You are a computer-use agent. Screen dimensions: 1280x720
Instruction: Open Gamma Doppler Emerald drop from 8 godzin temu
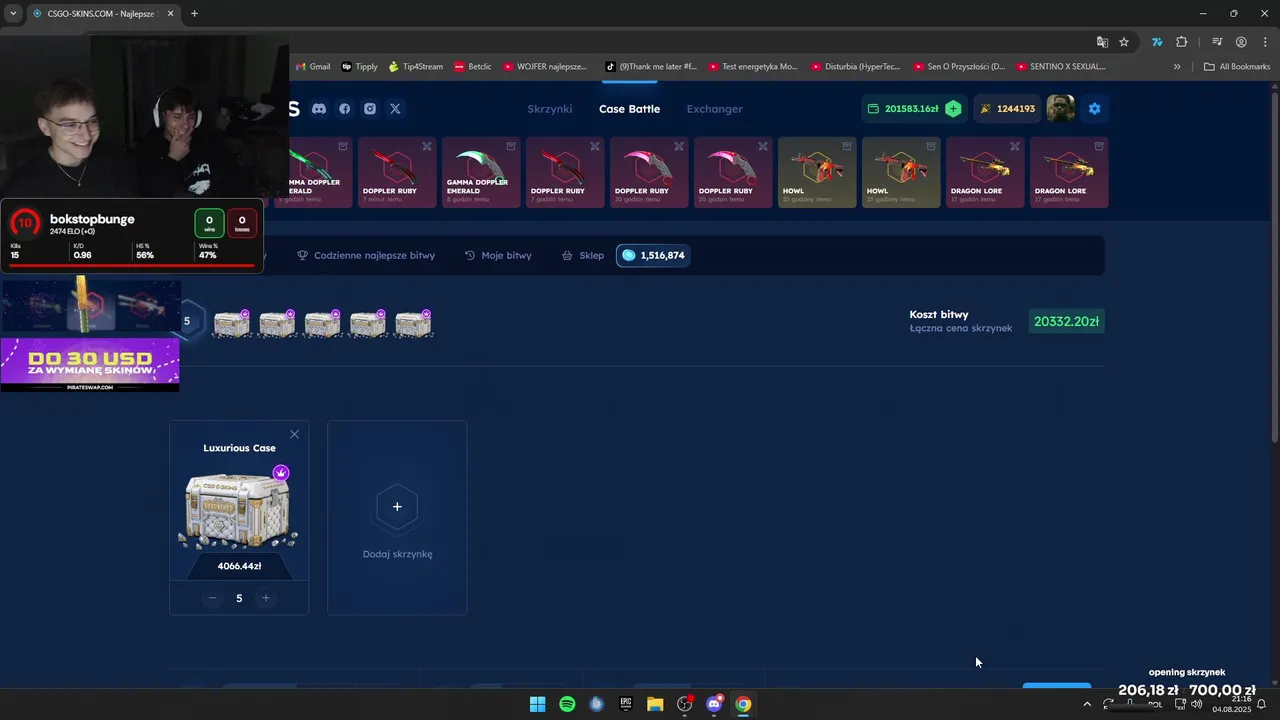click(x=479, y=172)
